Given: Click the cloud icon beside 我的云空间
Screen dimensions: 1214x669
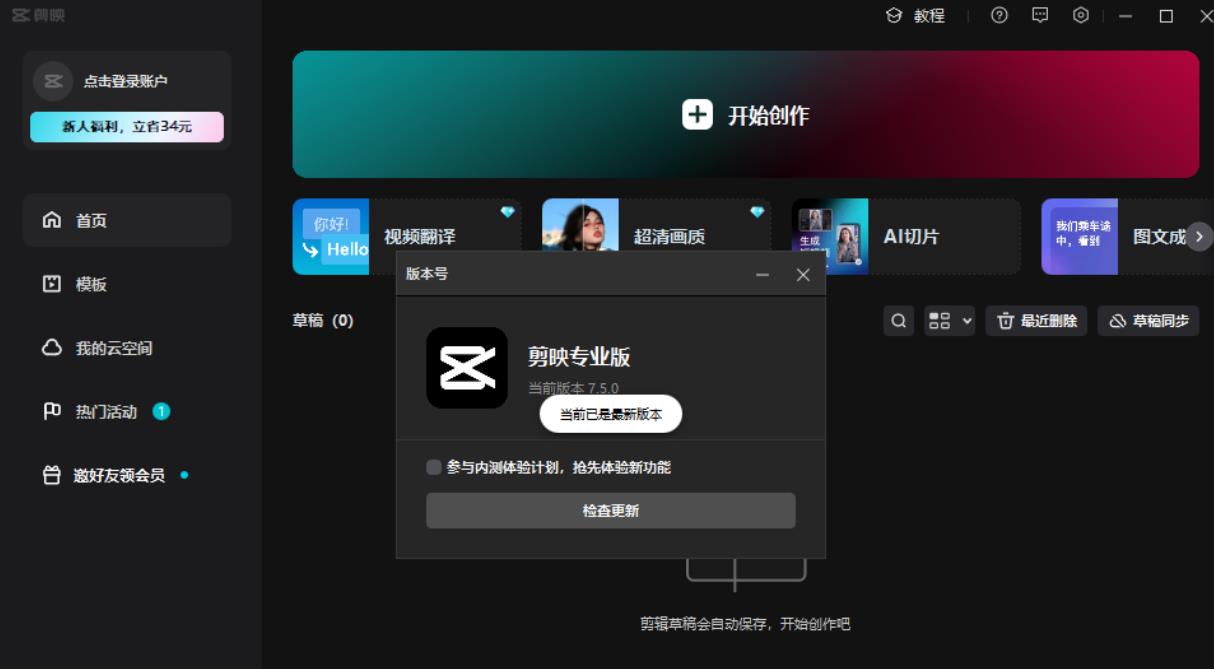Looking at the screenshot, I should pyautogui.click(x=52, y=348).
